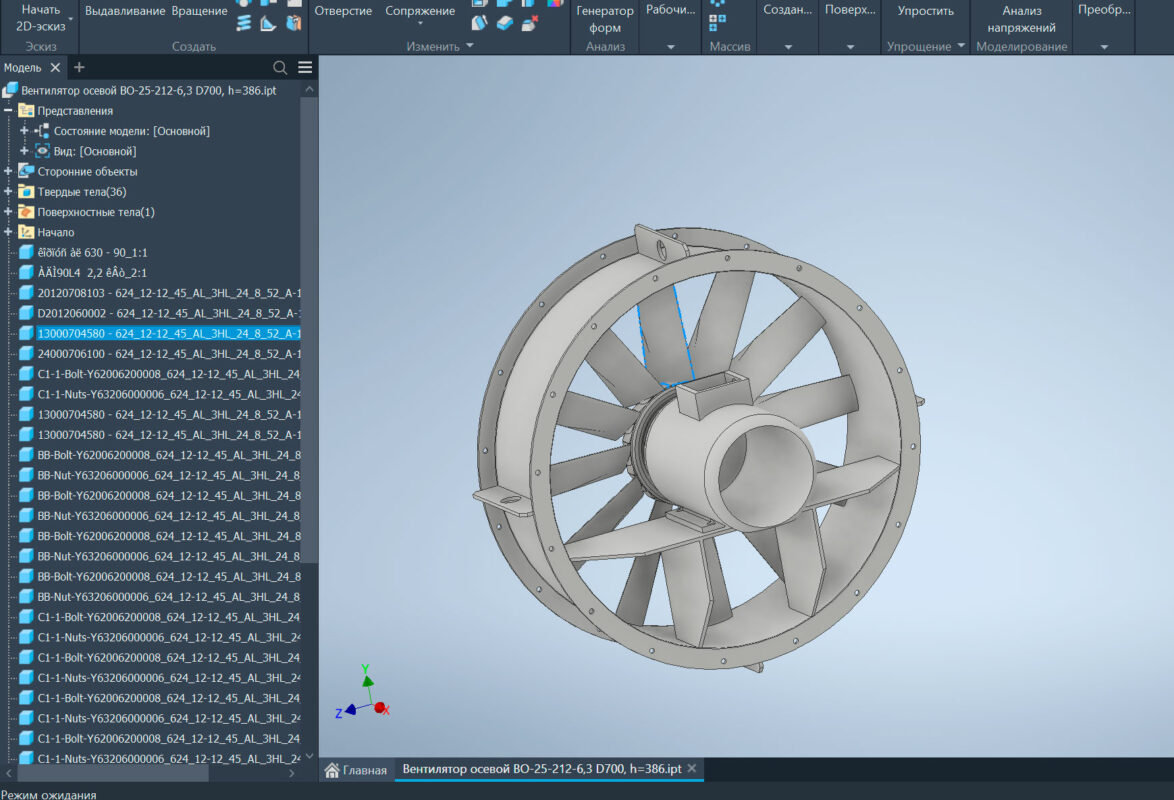Viewport: 1174px width, 800px height.
Task: Click the Выдавливание button
Action: pyautogui.click(x=125, y=11)
